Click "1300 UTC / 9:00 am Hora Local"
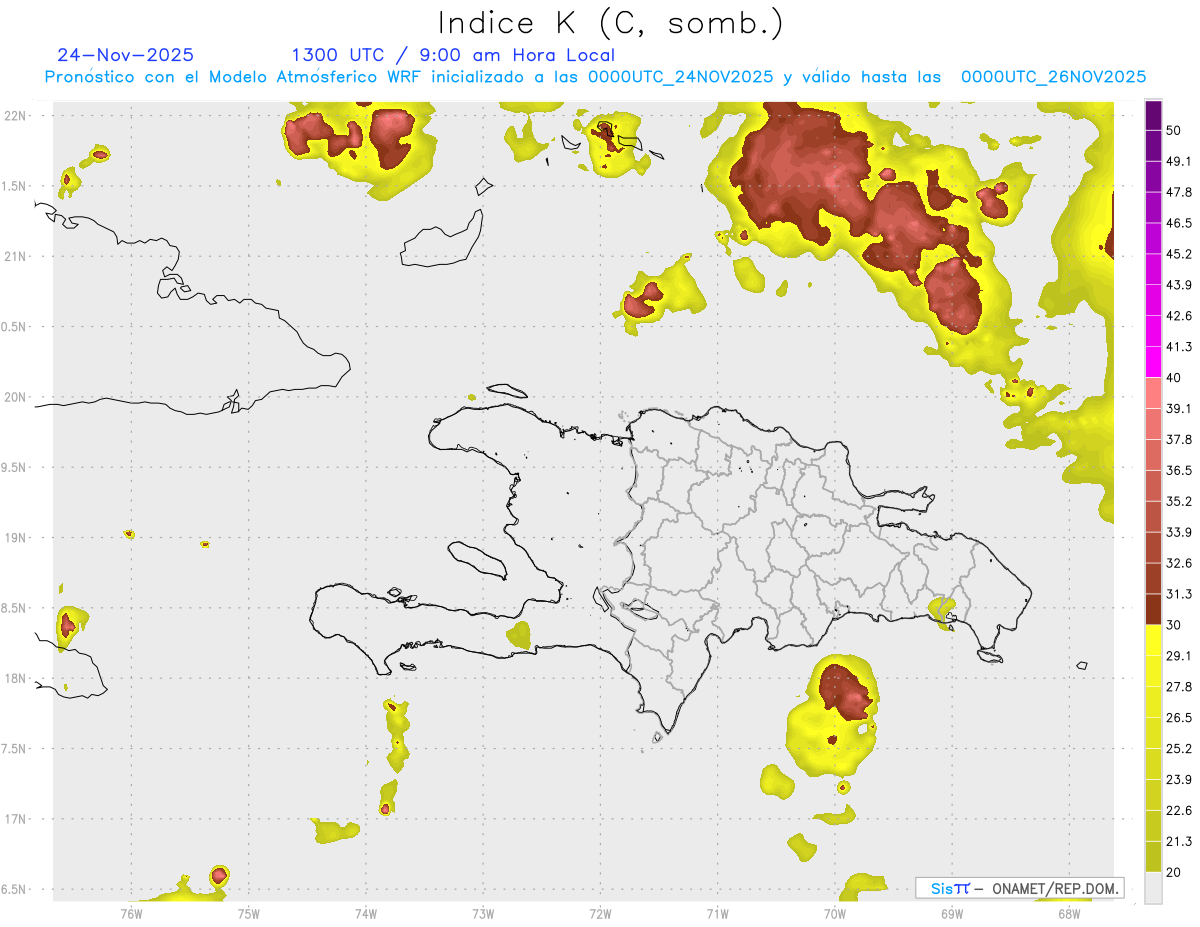This screenshot has height=927, width=1200. (x=453, y=55)
